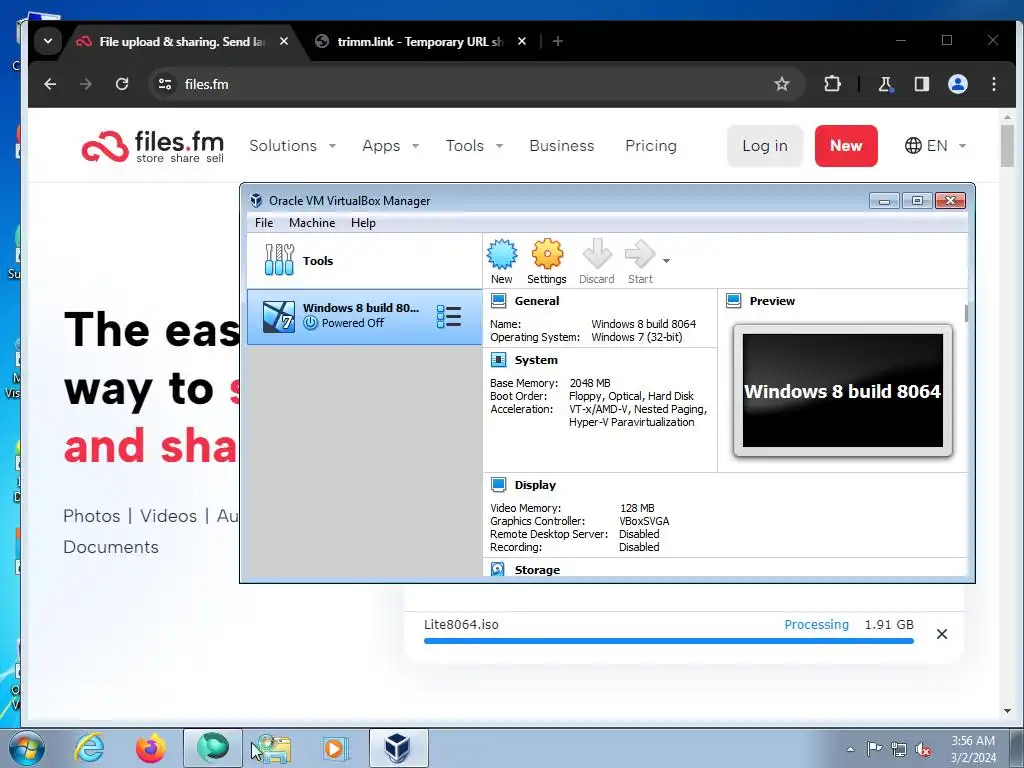The image size is (1024, 768).
Task: Click the VirtualBox details pane scrollbar
Action: (x=966, y=313)
